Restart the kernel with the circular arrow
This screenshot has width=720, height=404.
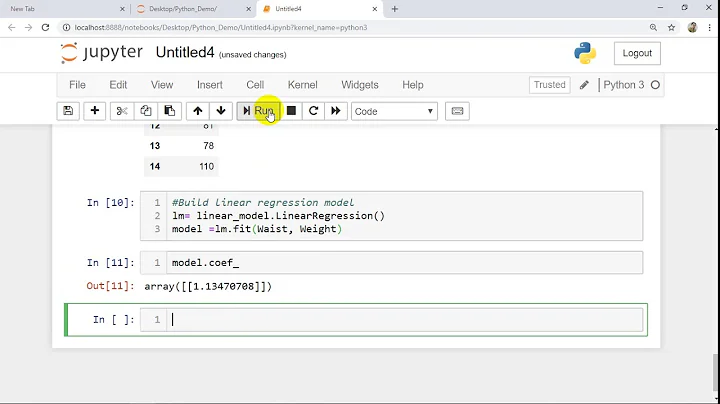coord(313,111)
